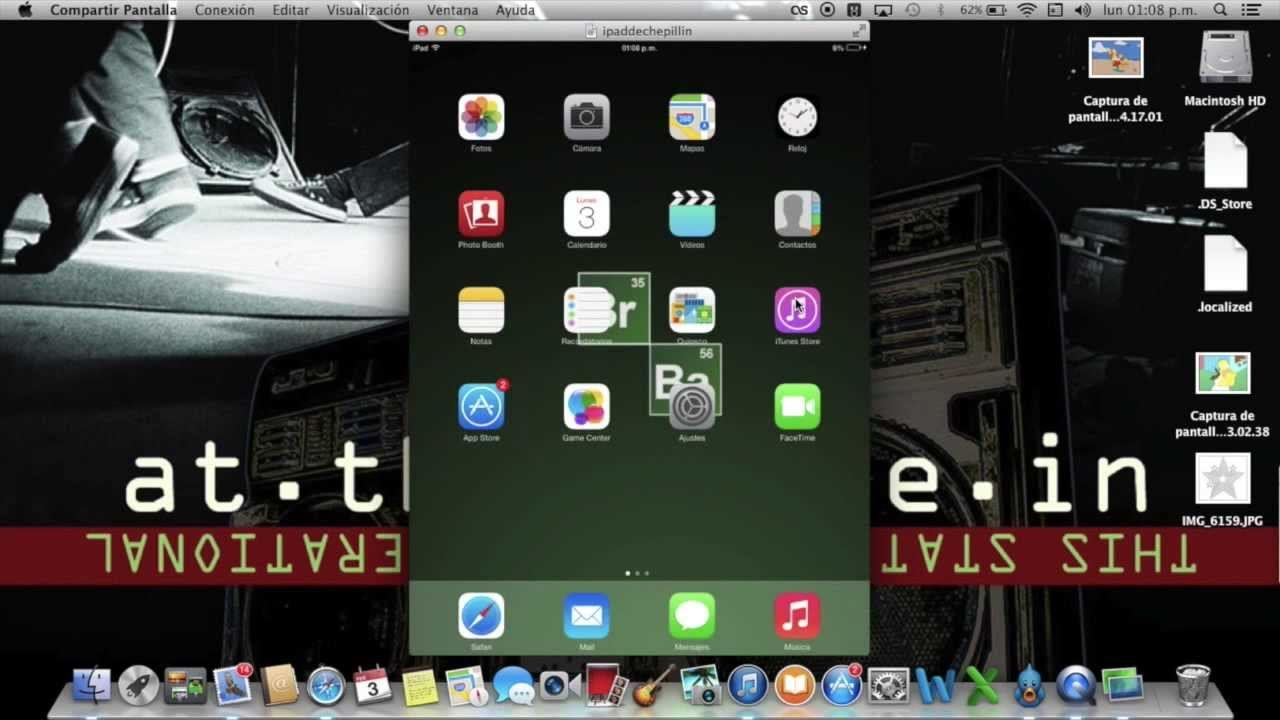The image size is (1280, 720).
Task: Open the Videos app on the iPad
Action: click(692, 214)
